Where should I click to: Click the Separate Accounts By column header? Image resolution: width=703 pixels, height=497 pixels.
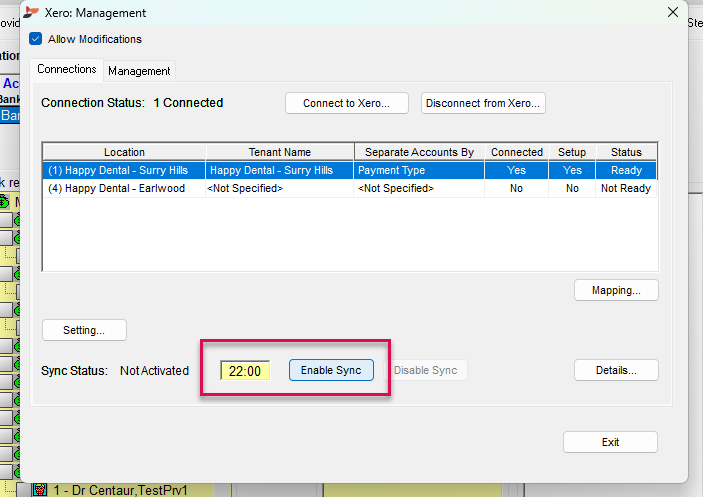click(419, 152)
